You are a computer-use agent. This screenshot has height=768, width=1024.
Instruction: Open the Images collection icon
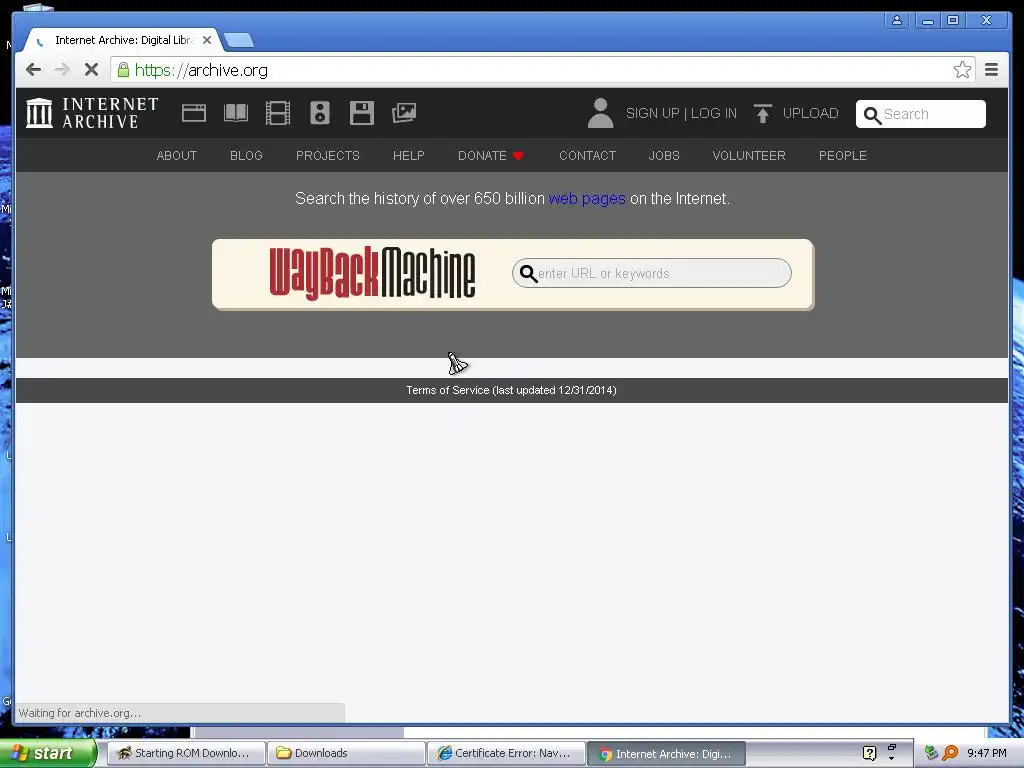click(x=404, y=113)
